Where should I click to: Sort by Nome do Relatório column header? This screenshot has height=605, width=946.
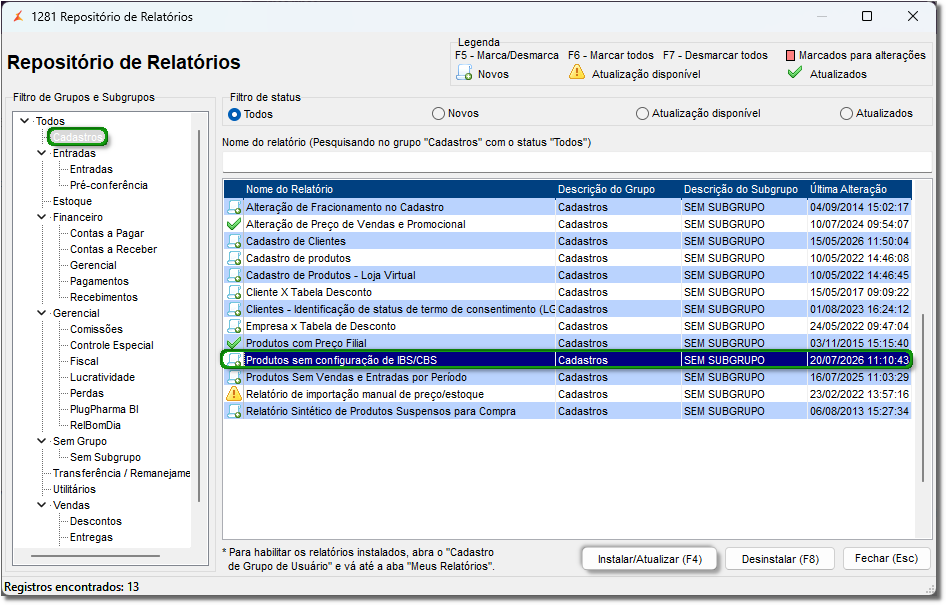pyautogui.click(x=398, y=189)
